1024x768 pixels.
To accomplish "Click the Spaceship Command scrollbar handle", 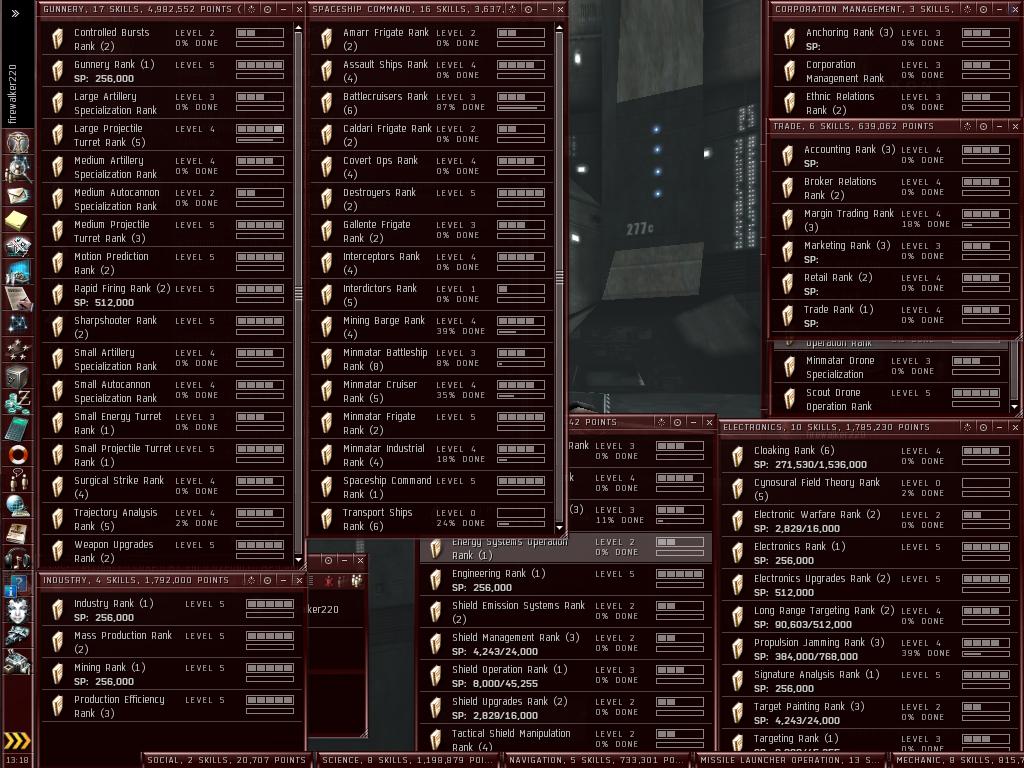I will [x=559, y=278].
